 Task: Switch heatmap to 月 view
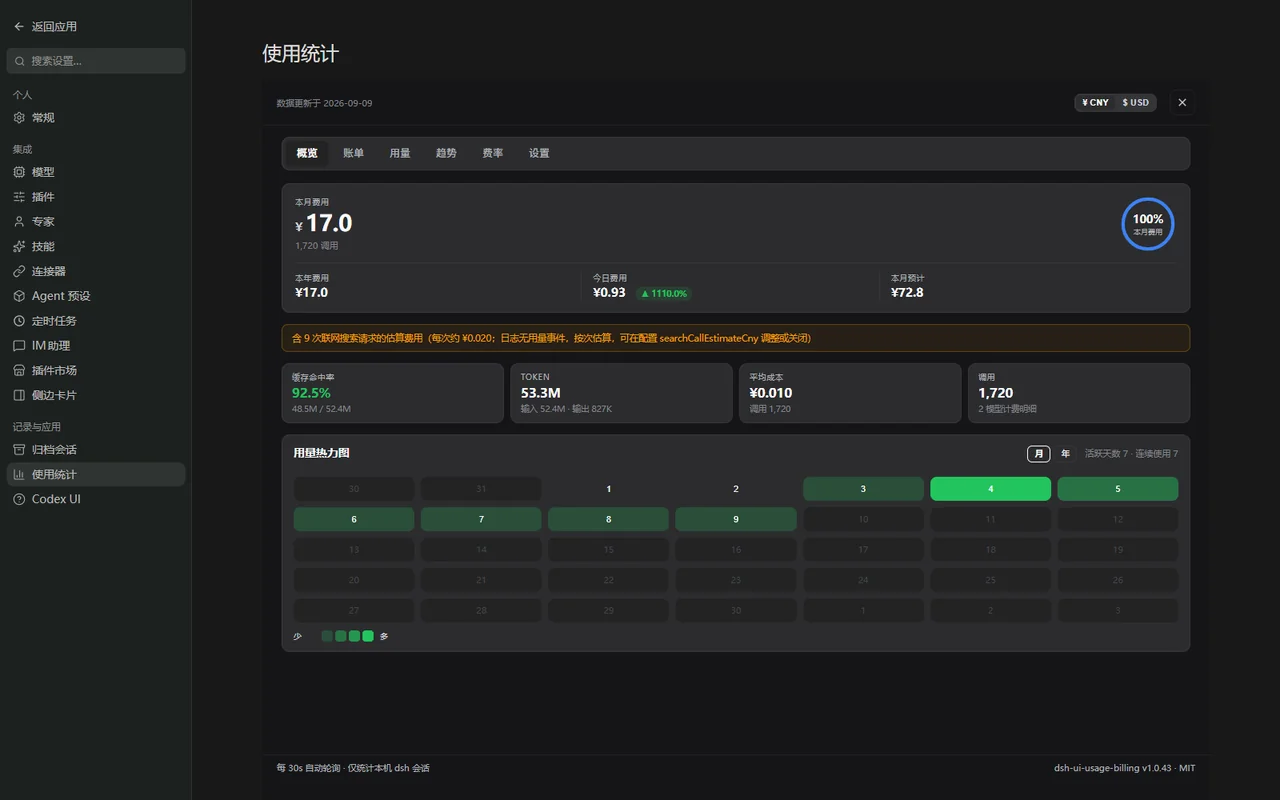(1039, 454)
